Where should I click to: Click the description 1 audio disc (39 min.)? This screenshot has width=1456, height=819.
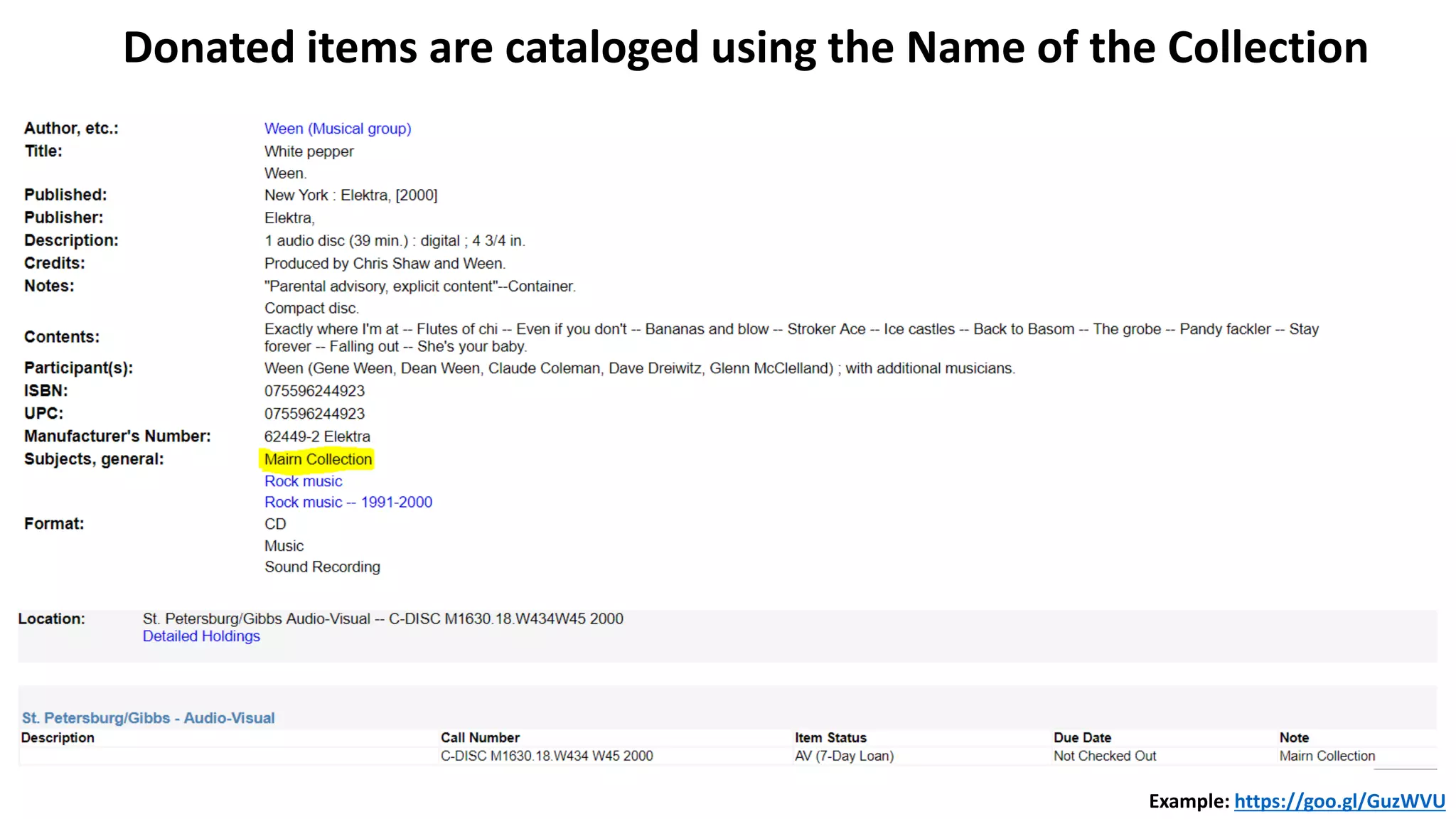coord(395,241)
